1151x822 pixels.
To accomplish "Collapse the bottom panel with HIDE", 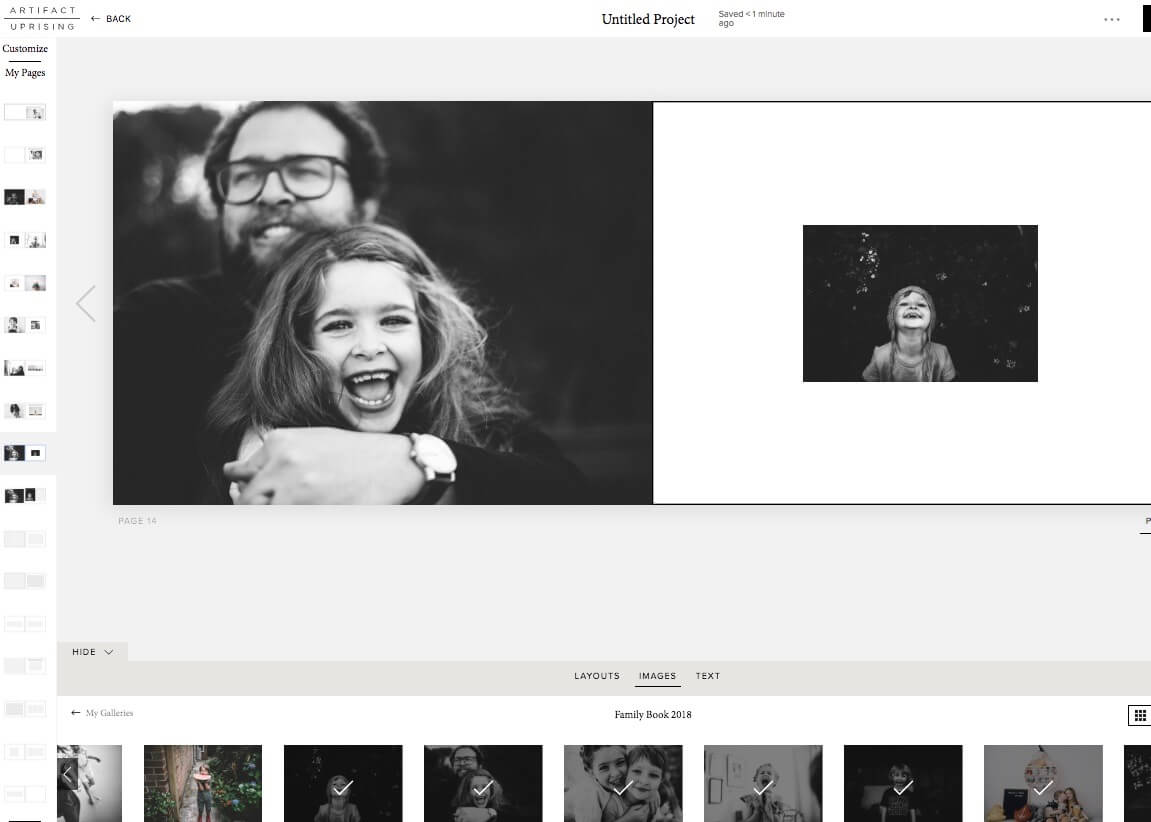I will click(92, 652).
